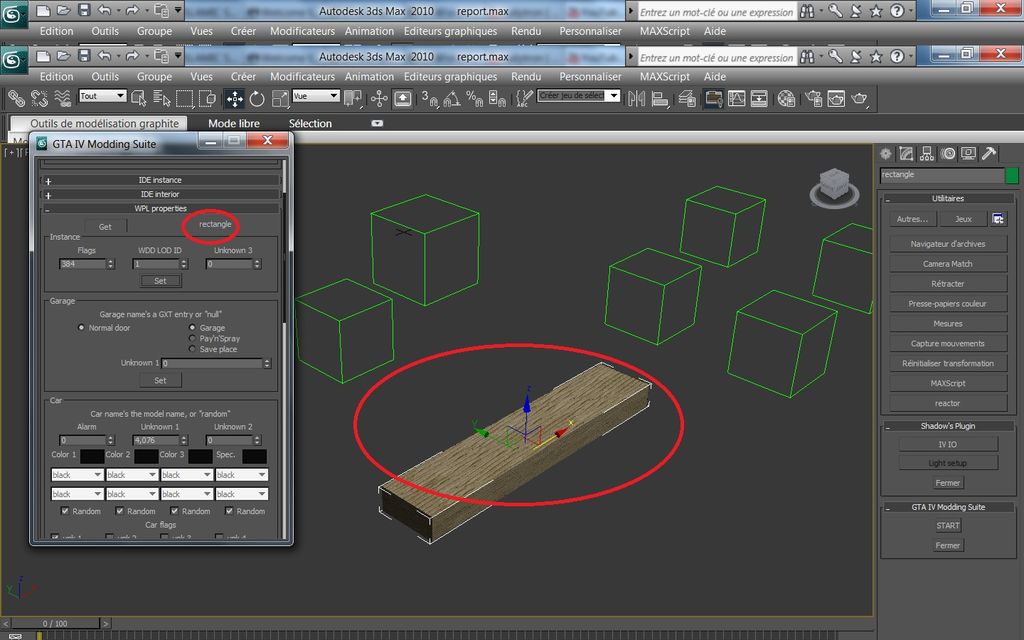The height and width of the screenshot is (640, 1024).
Task: Click the Use Pivot Point Center icon
Action: click(x=353, y=99)
